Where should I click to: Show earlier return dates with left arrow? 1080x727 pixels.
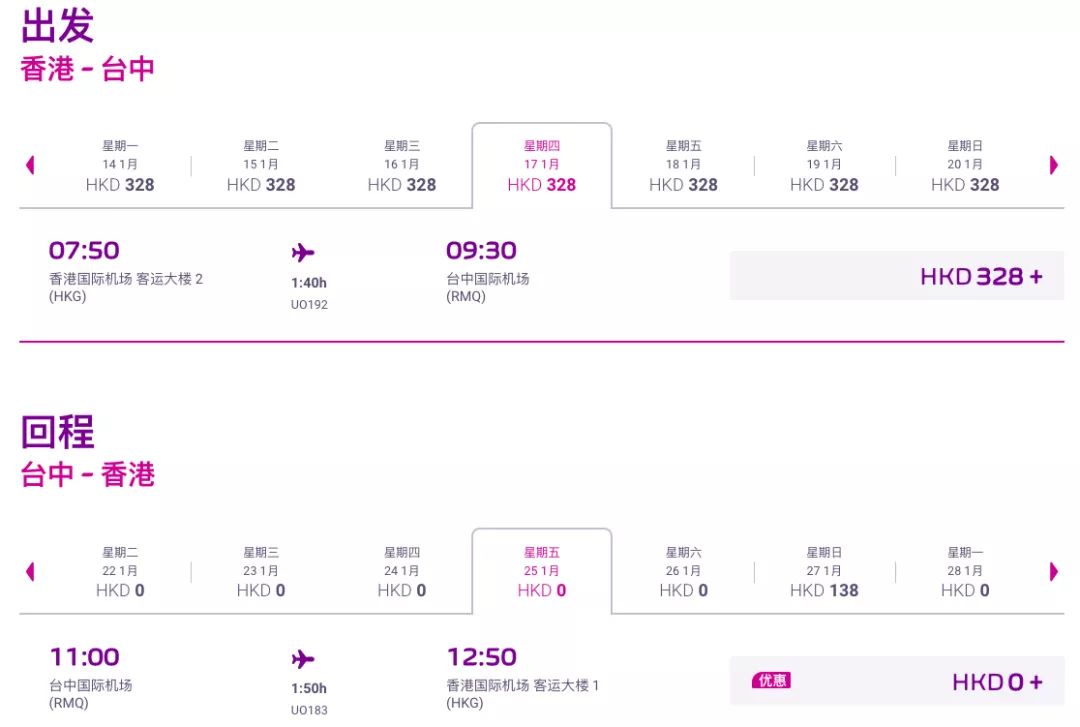click(x=30, y=572)
